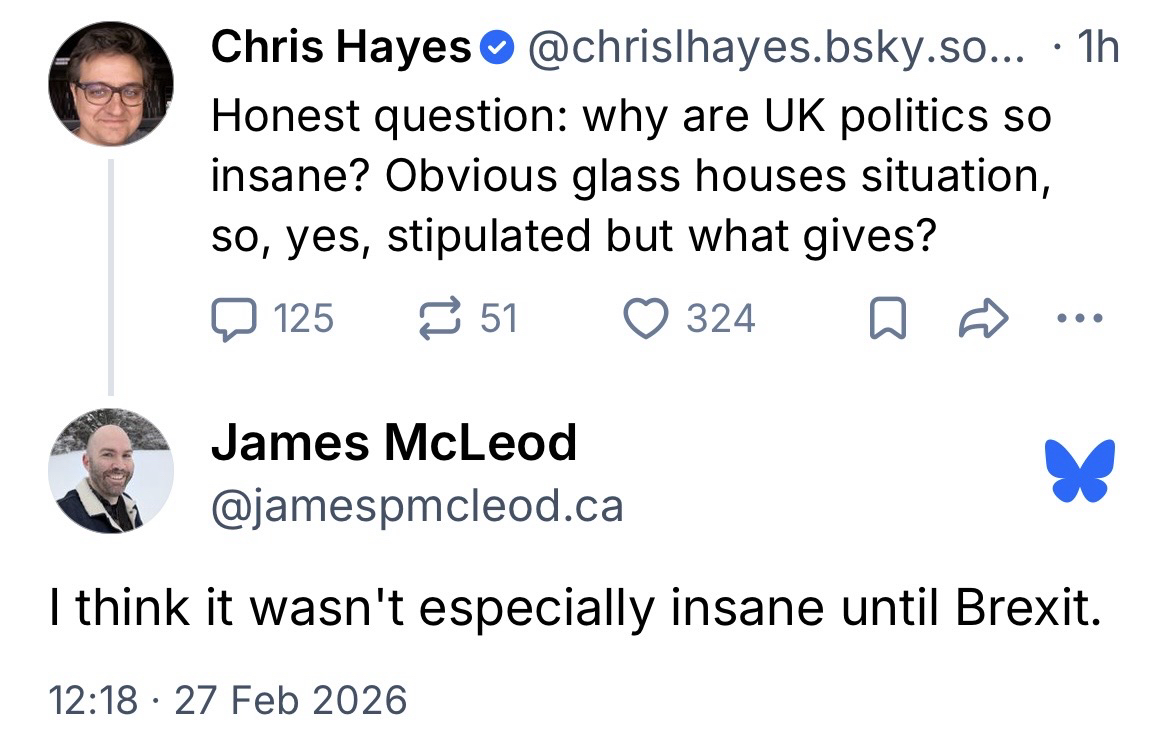This screenshot has height=735, width=1170.
Task: Open the @chrislhayes.bsky.so handle link
Action: coord(776,47)
